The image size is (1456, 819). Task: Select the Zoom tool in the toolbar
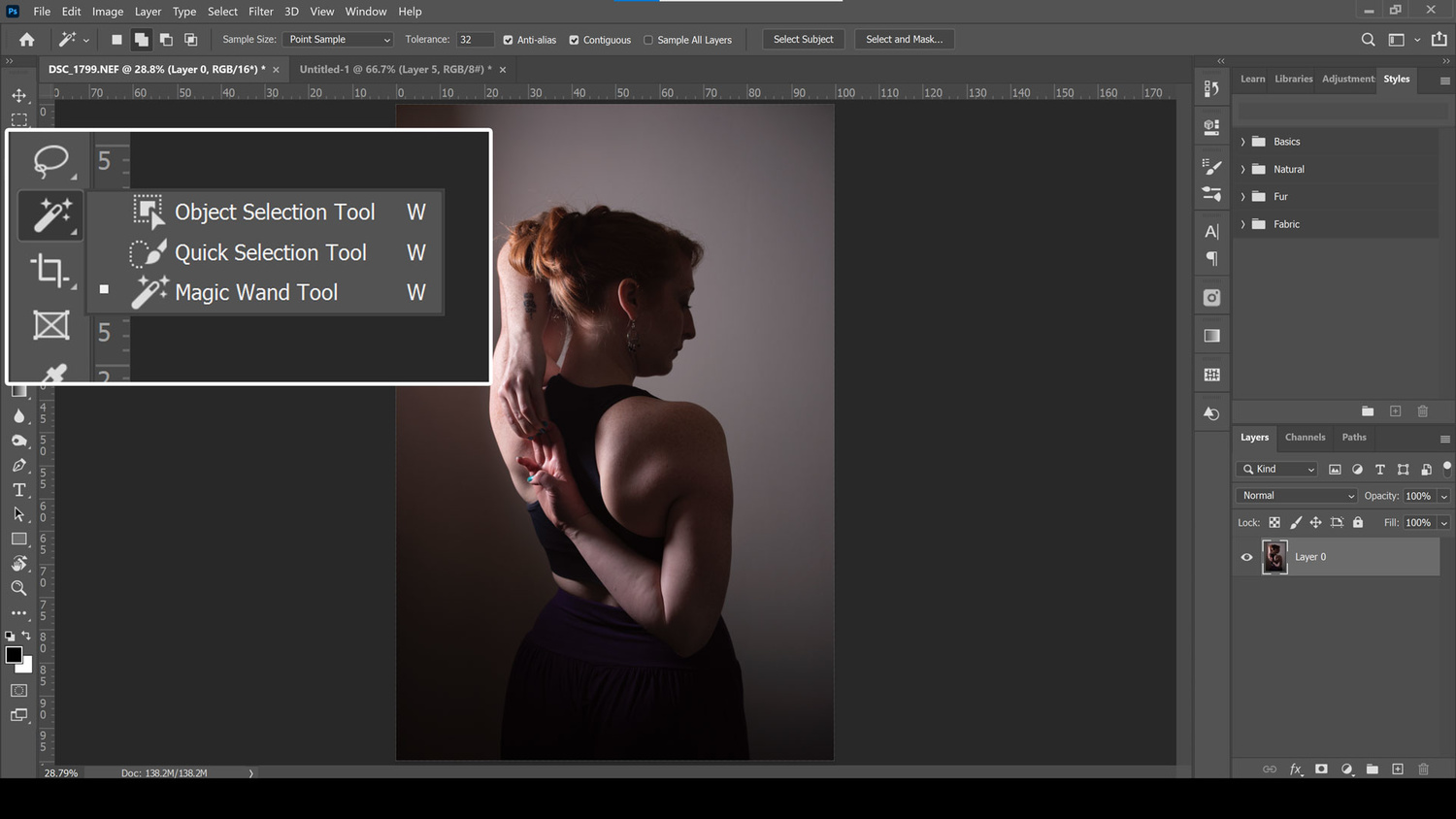pos(19,588)
